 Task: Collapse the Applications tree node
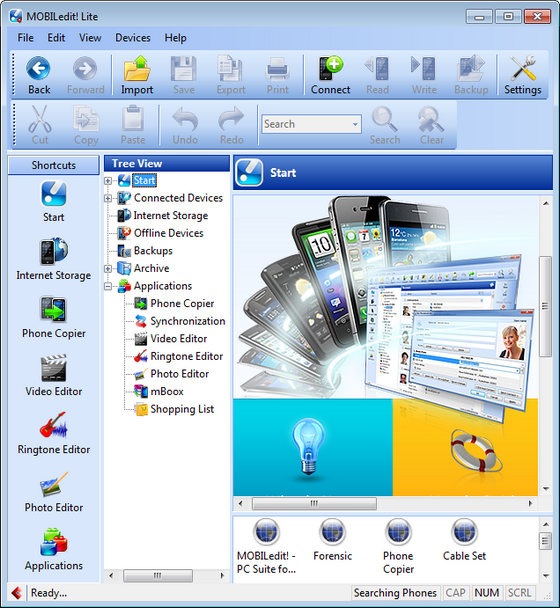108,287
